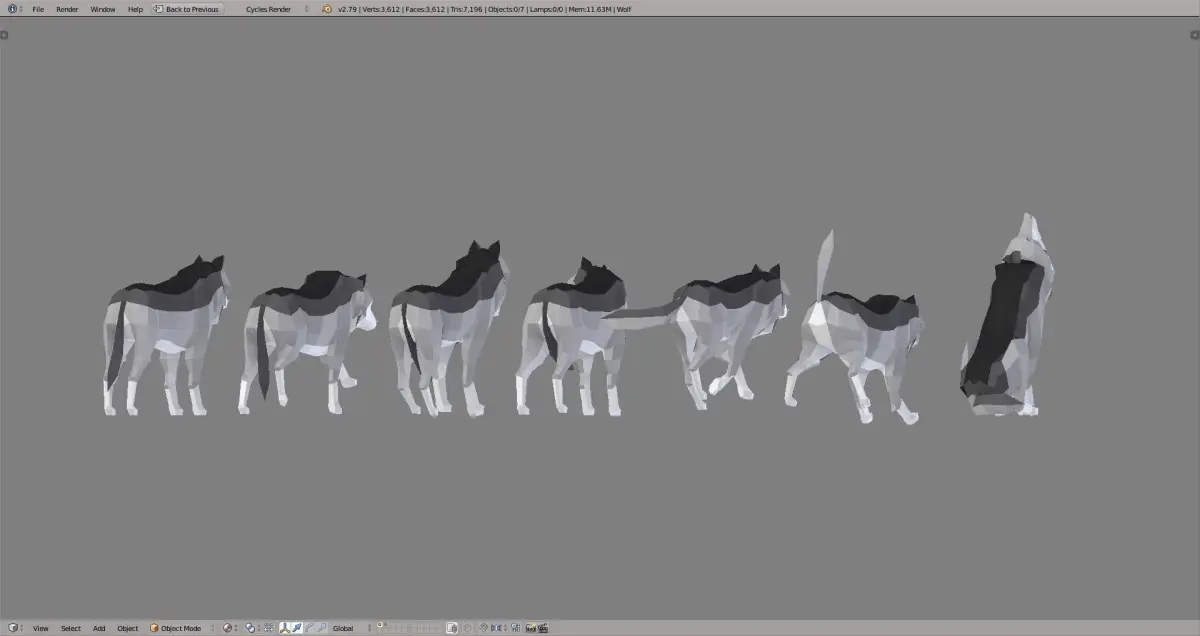Image resolution: width=1200 pixels, height=636 pixels.
Task: Click the Verts:3,612 statistic
Action: click(381, 9)
